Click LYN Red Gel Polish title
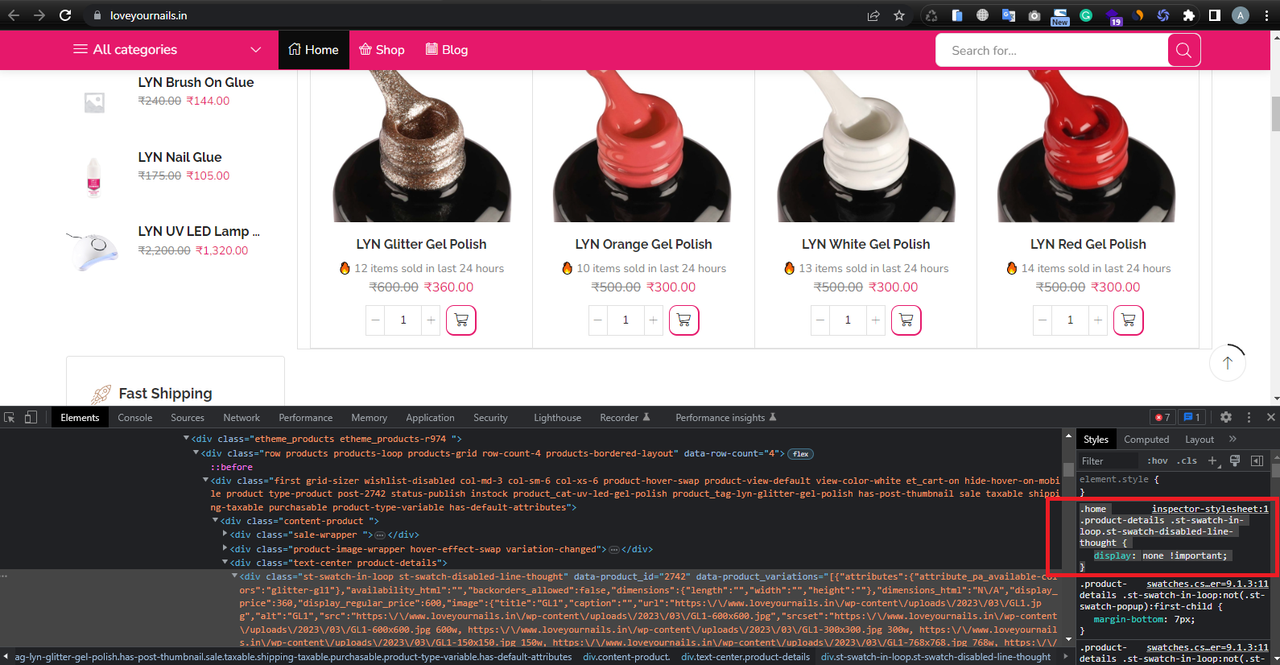Image resolution: width=1280 pixels, height=665 pixels. click(1088, 244)
